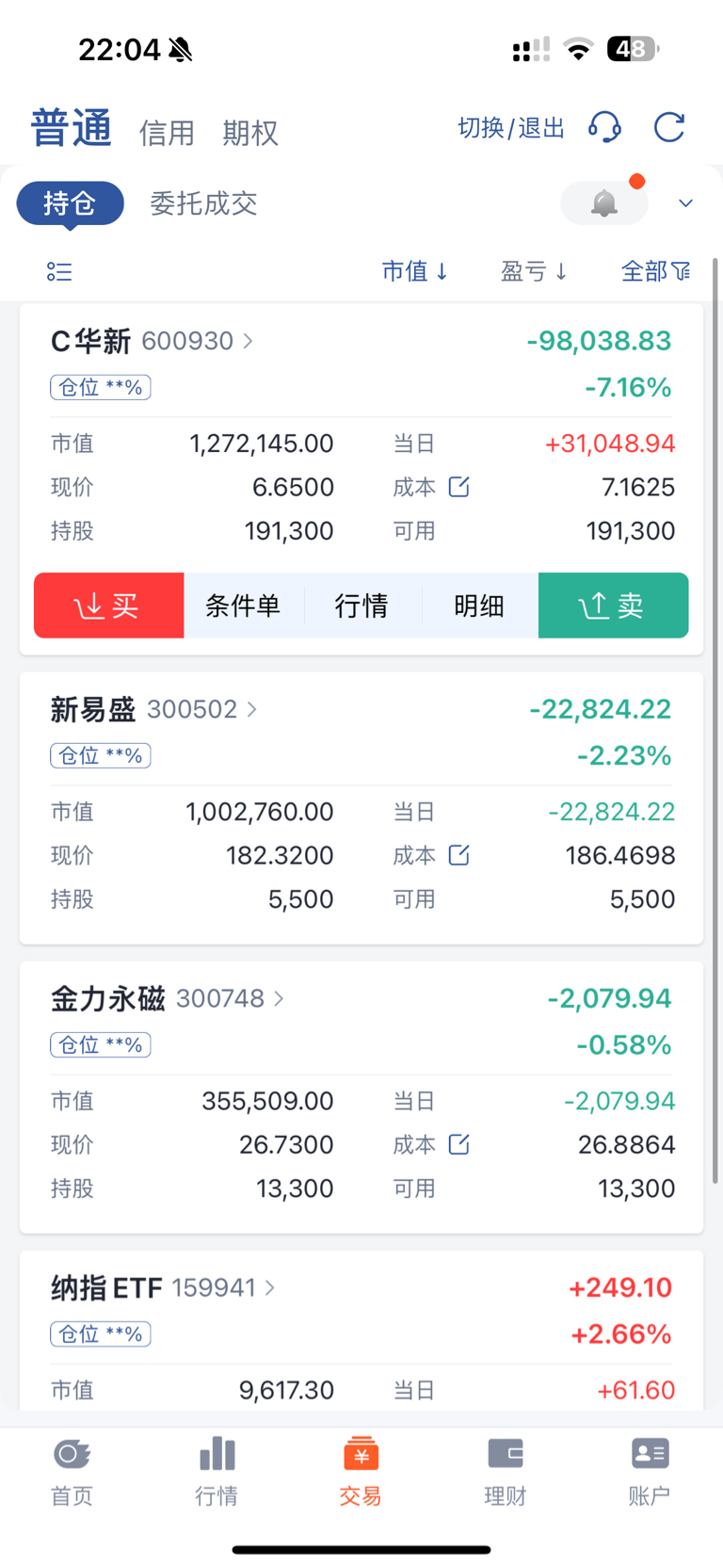Toggle sort by 盈亏 profit and loss
723x1568 pixels.
[534, 272]
